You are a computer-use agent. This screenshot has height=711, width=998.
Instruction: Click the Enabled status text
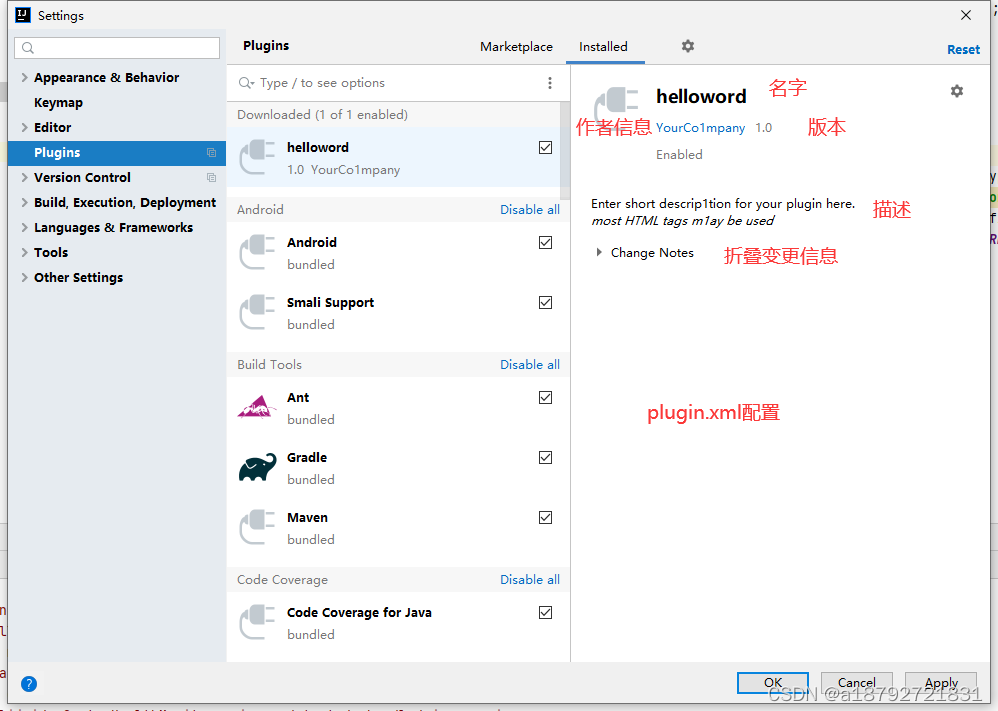[679, 155]
